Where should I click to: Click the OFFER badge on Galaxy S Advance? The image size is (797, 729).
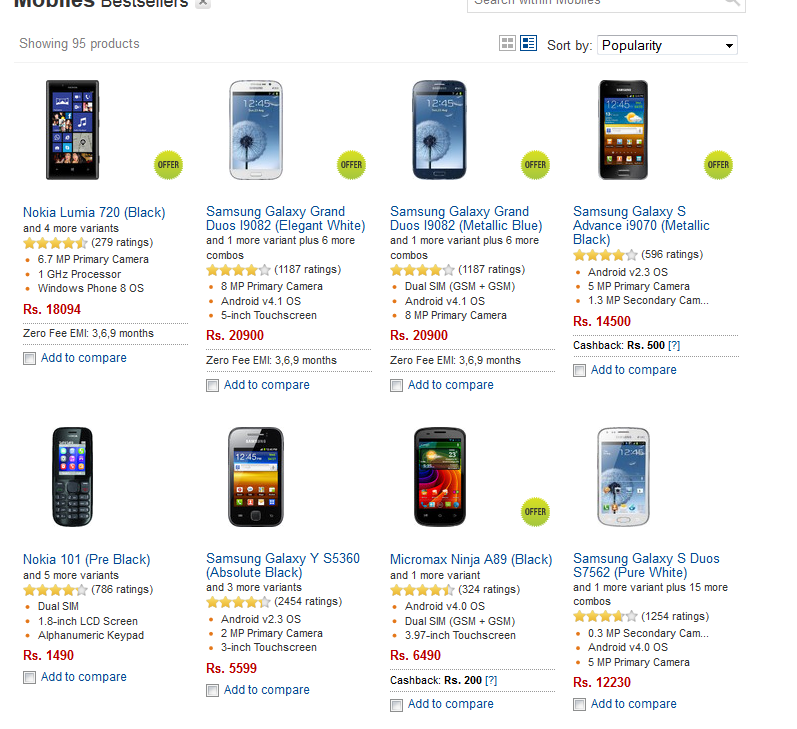pyautogui.click(x=718, y=165)
